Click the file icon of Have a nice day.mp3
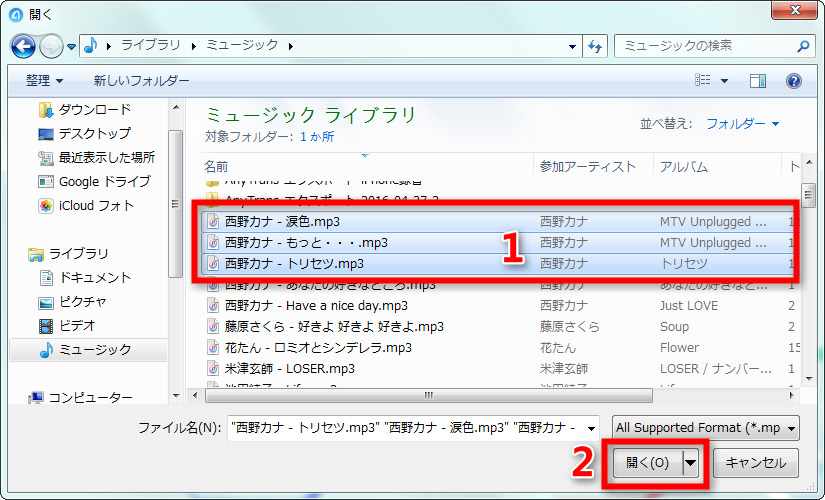 [213, 306]
